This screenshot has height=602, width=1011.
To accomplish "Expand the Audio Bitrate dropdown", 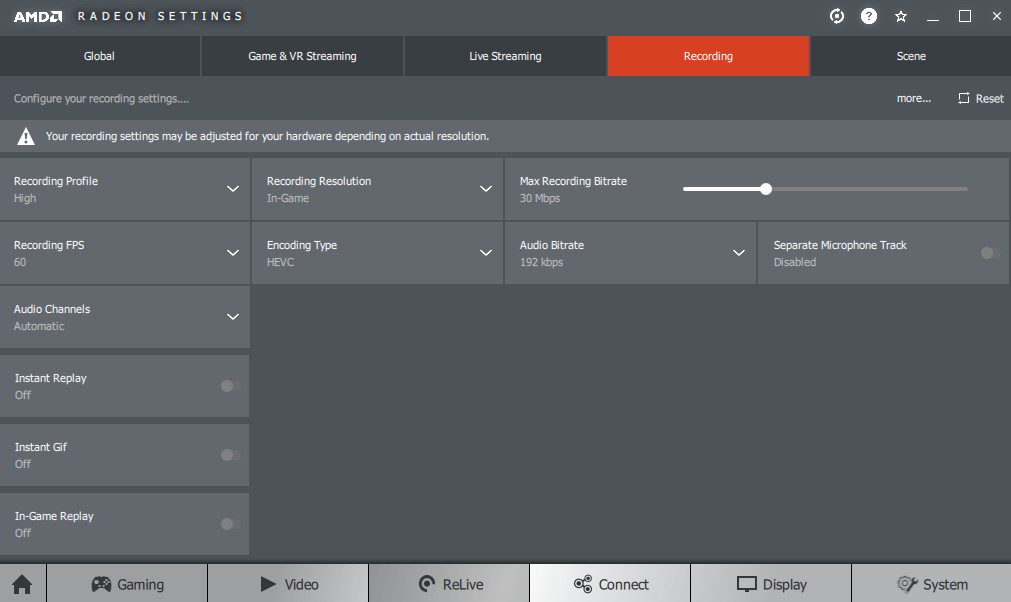I will [738, 253].
